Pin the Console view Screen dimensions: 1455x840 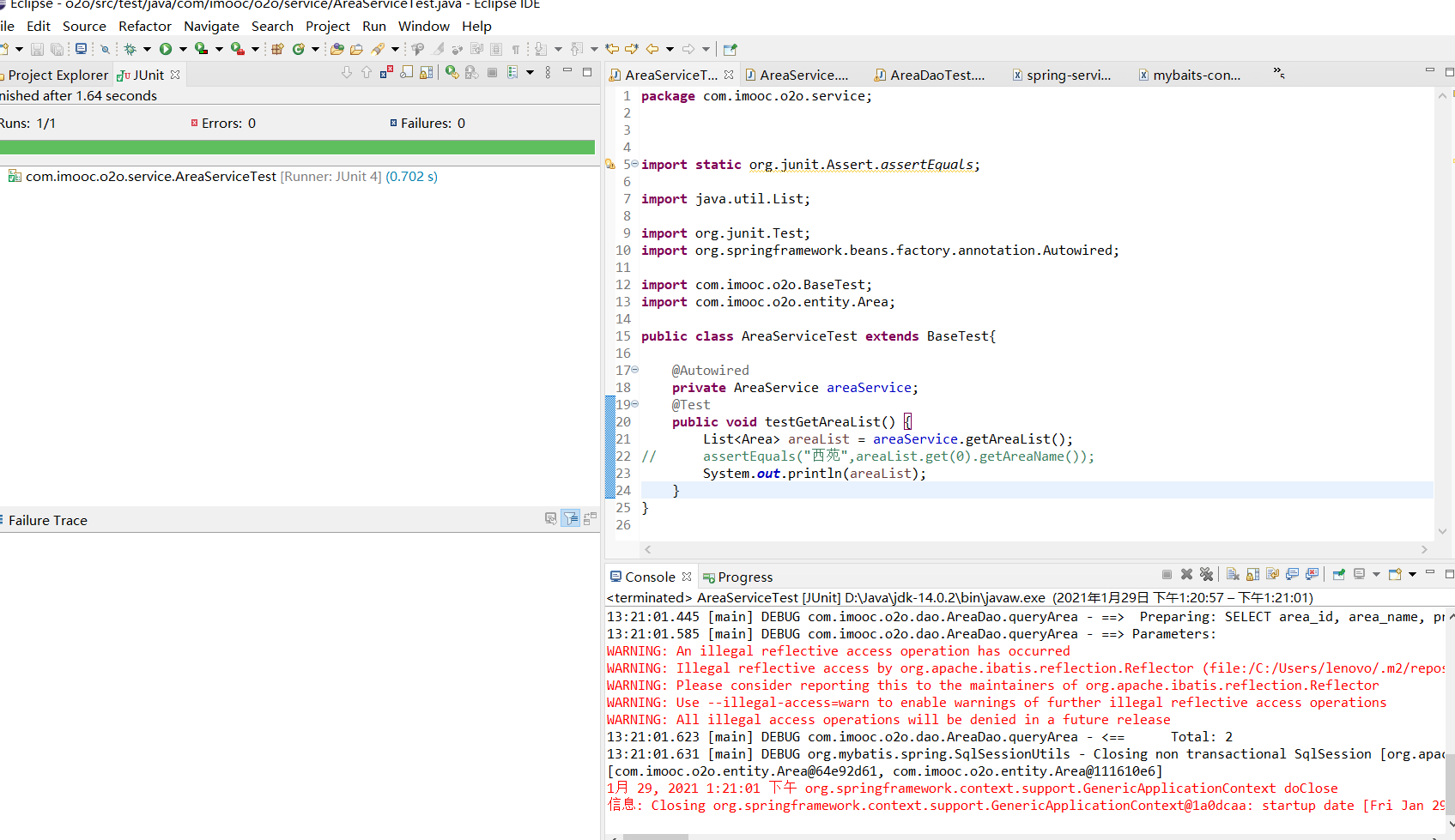click(x=1338, y=574)
